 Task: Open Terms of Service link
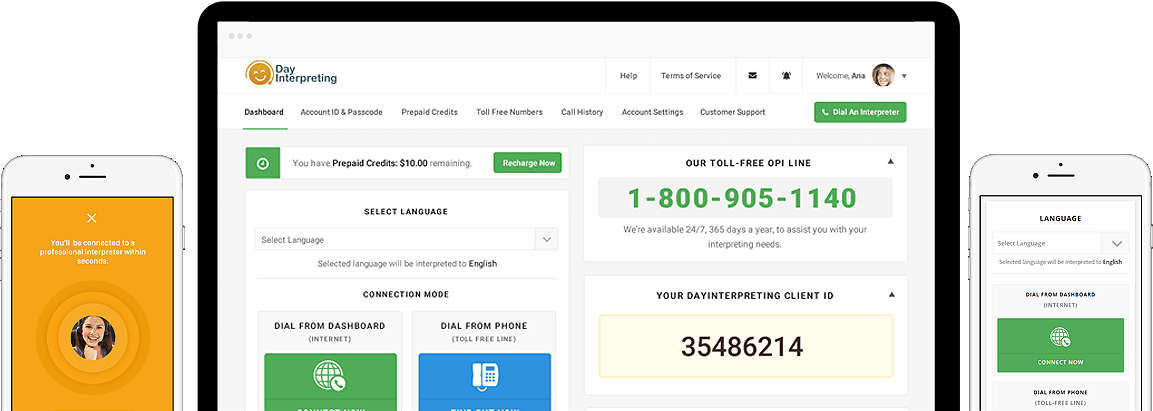point(691,76)
